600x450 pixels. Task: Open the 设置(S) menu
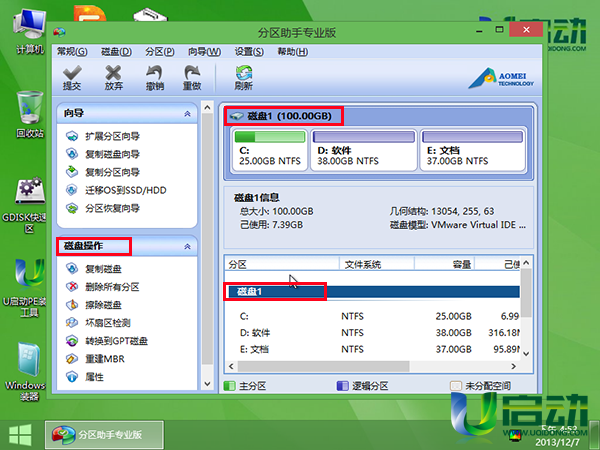[x=249, y=52]
